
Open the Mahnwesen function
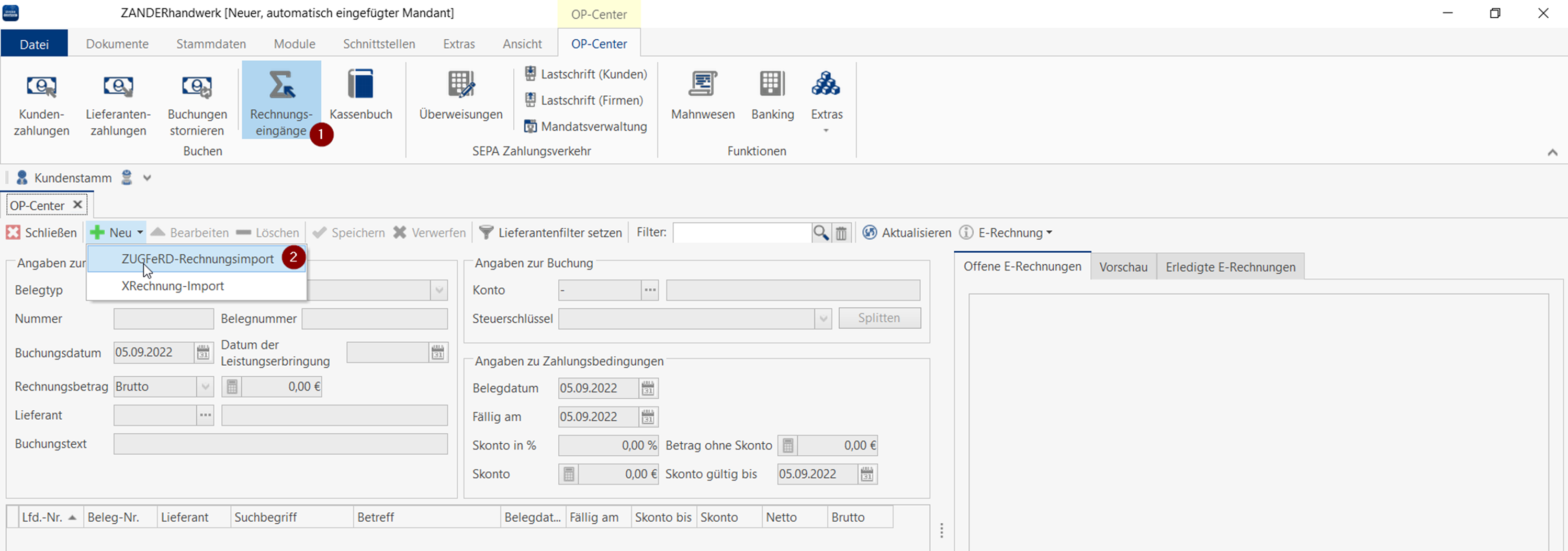(x=703, y=97)
